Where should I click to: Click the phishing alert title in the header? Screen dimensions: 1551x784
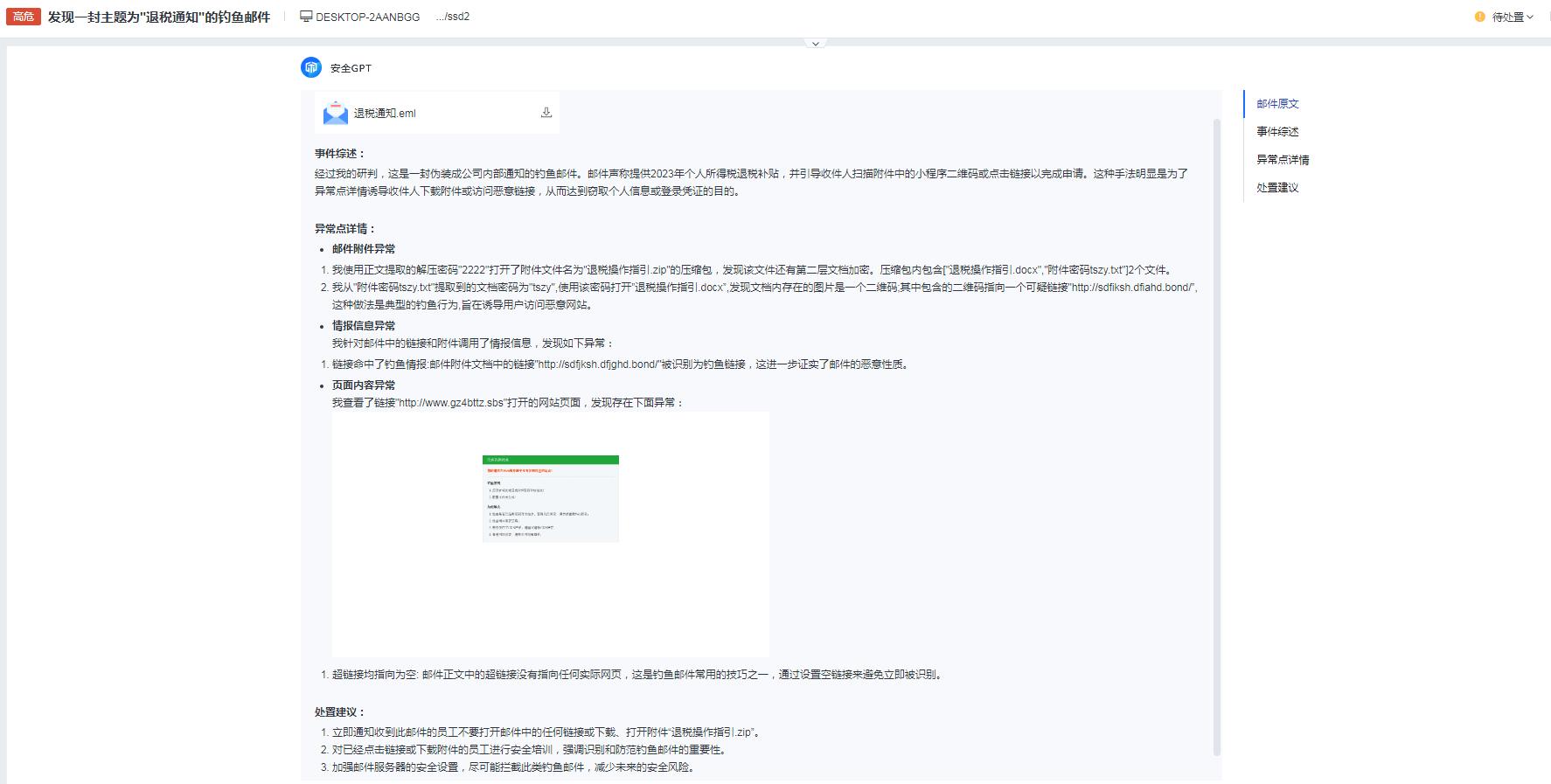point(159,17)
